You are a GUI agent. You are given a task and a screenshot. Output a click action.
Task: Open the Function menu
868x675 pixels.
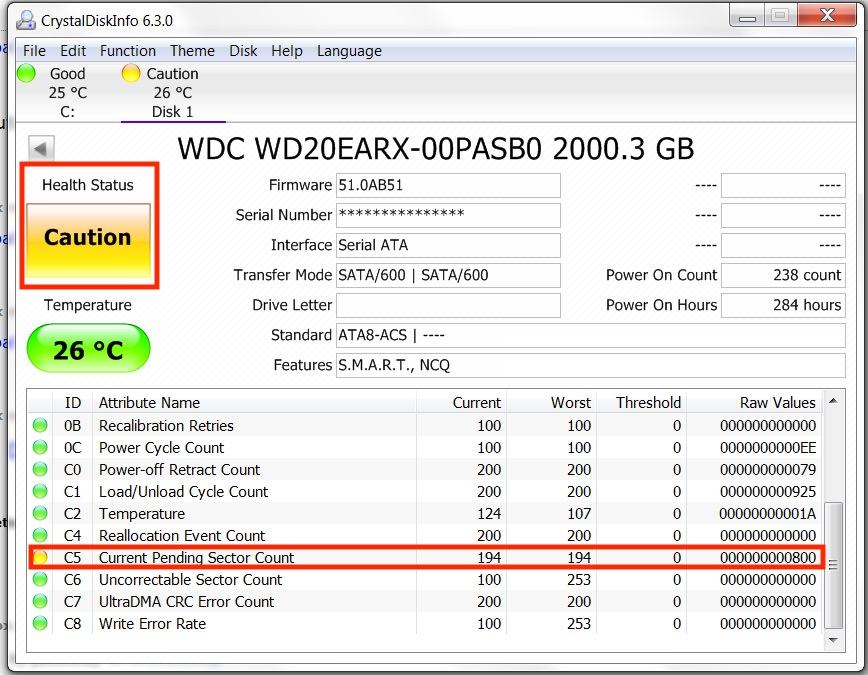[x=128, y=51]
